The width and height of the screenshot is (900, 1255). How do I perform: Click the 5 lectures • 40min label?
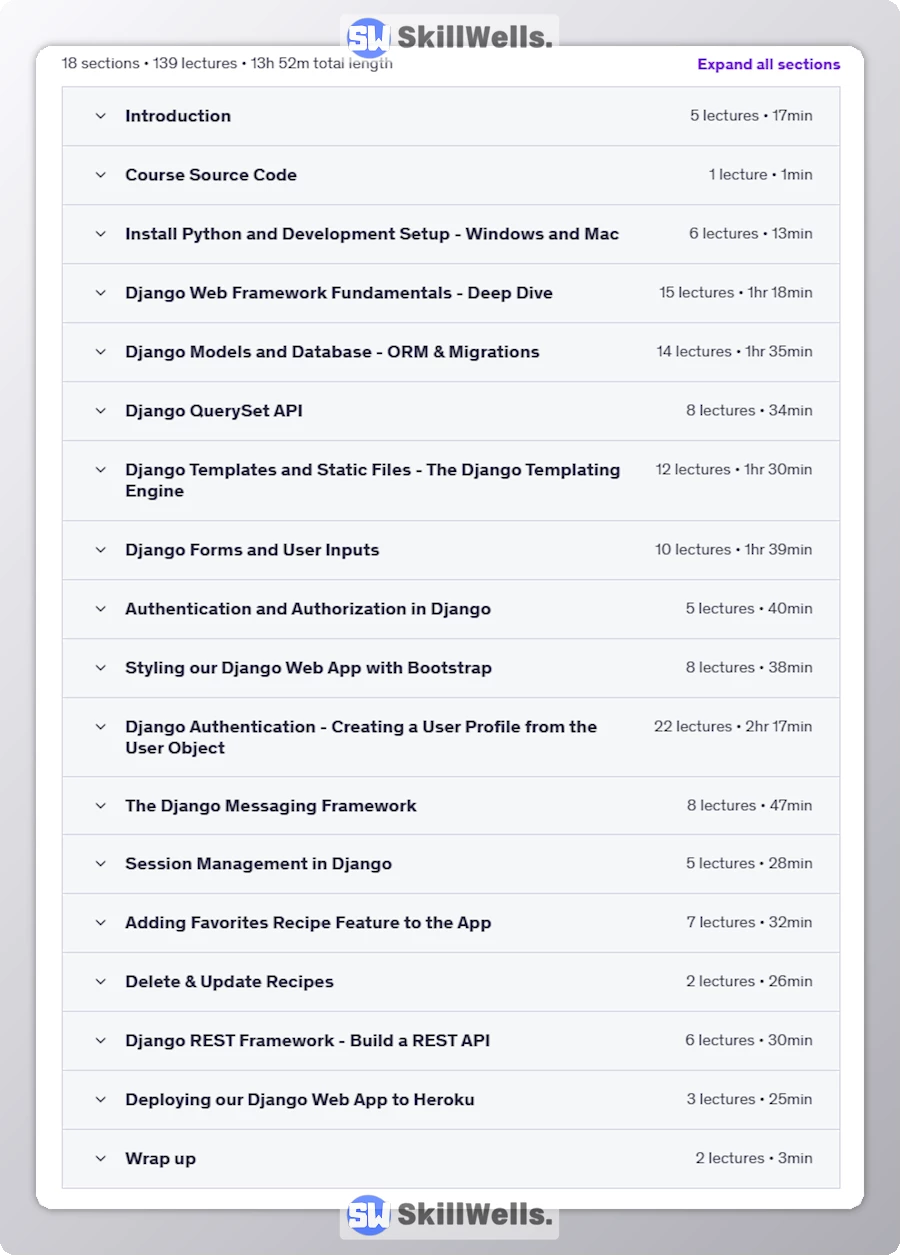click(x=749, y=609)
